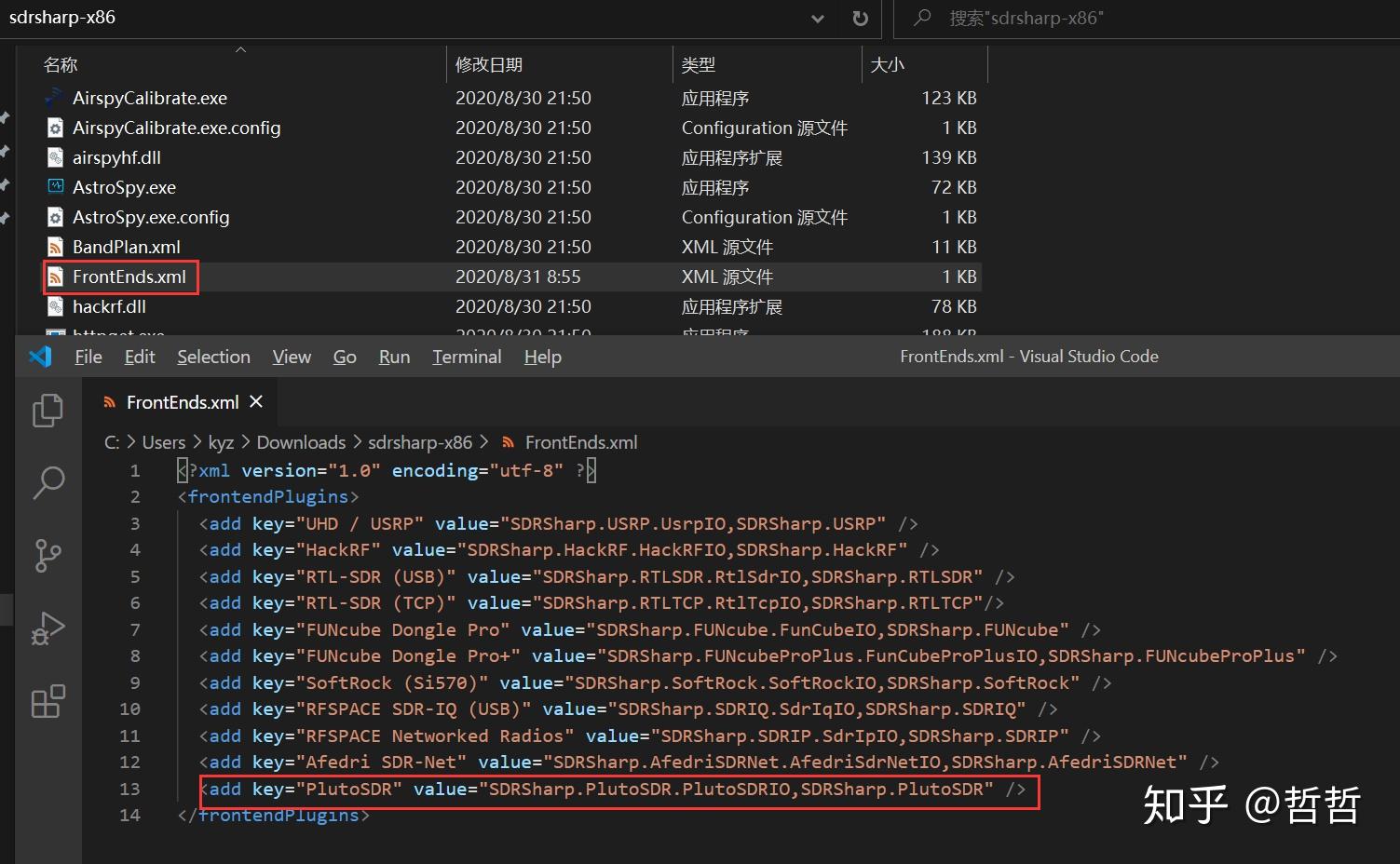Click the AirspyCalibrate.exe.config file icon
Viewport: 1400px width, 864px height.
coord(55,128)
